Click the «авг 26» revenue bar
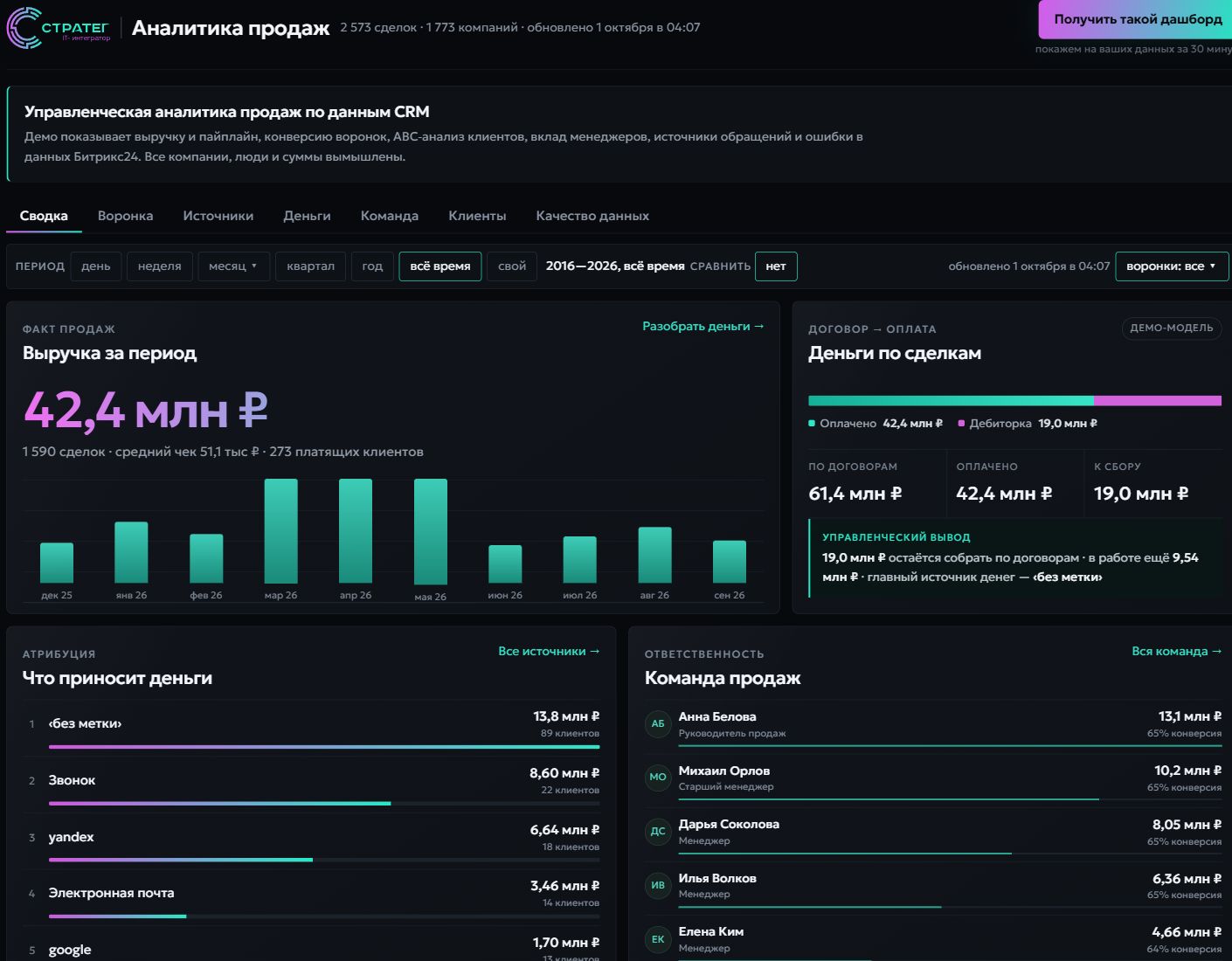Screen dimensions: 1232x961 coord(655,555)
